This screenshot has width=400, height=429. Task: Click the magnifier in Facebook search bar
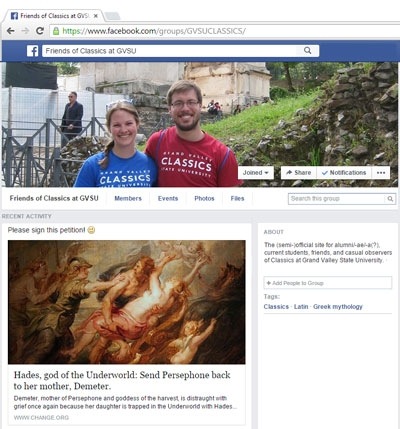pos(308,51)
